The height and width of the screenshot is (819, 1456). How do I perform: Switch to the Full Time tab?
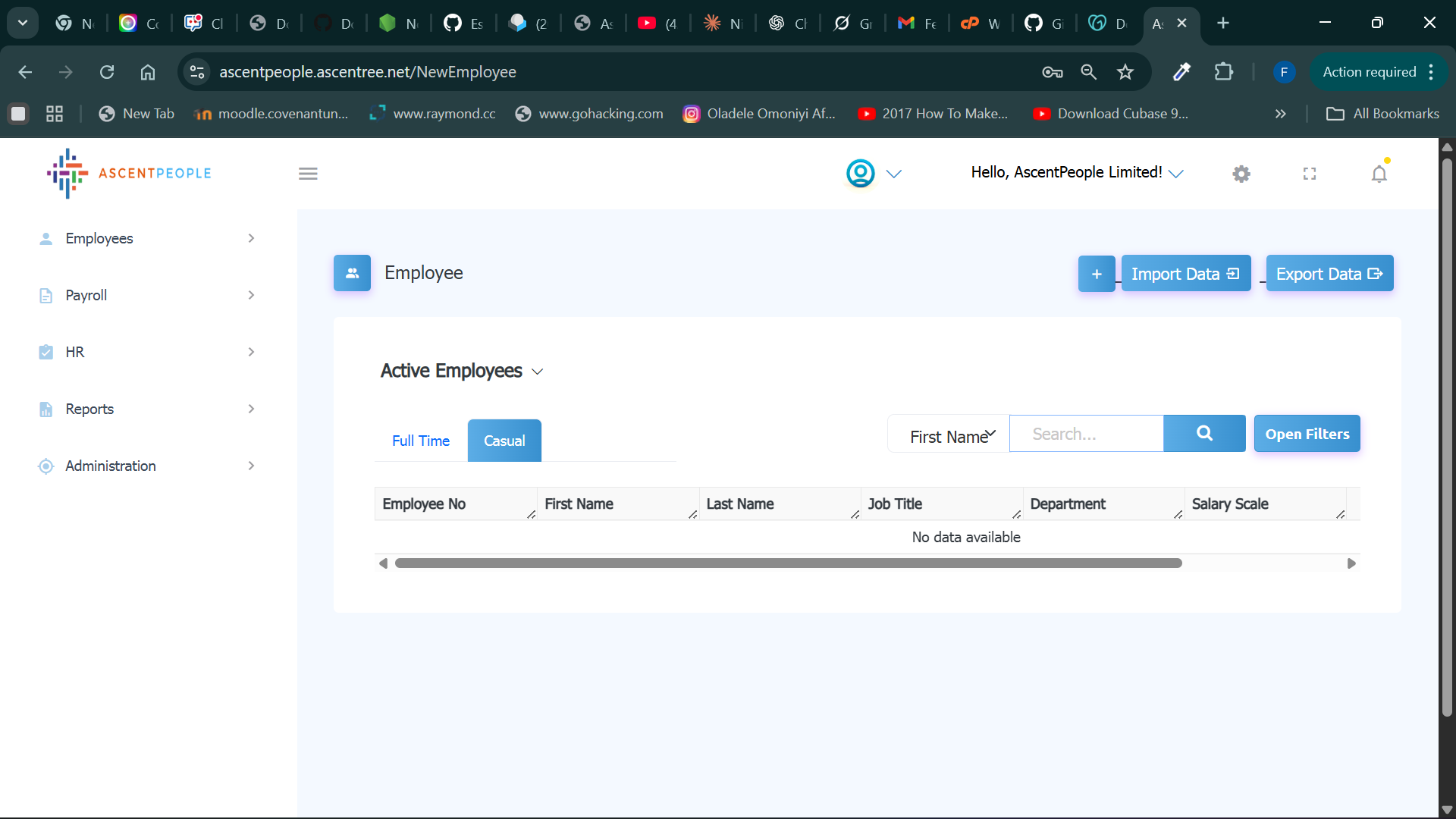click(421, 441)
